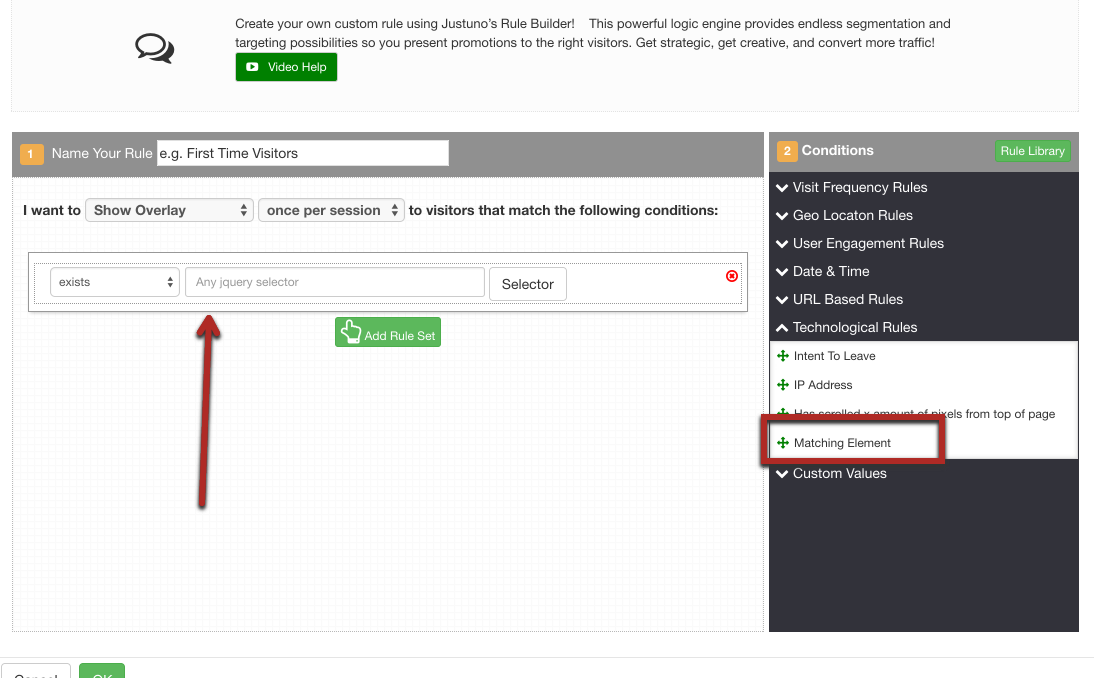Image resolution: width=1094 pixels, height=678 pixels.
Task: Click the hand icon on Add Rule Set
Action: [351, 333]
